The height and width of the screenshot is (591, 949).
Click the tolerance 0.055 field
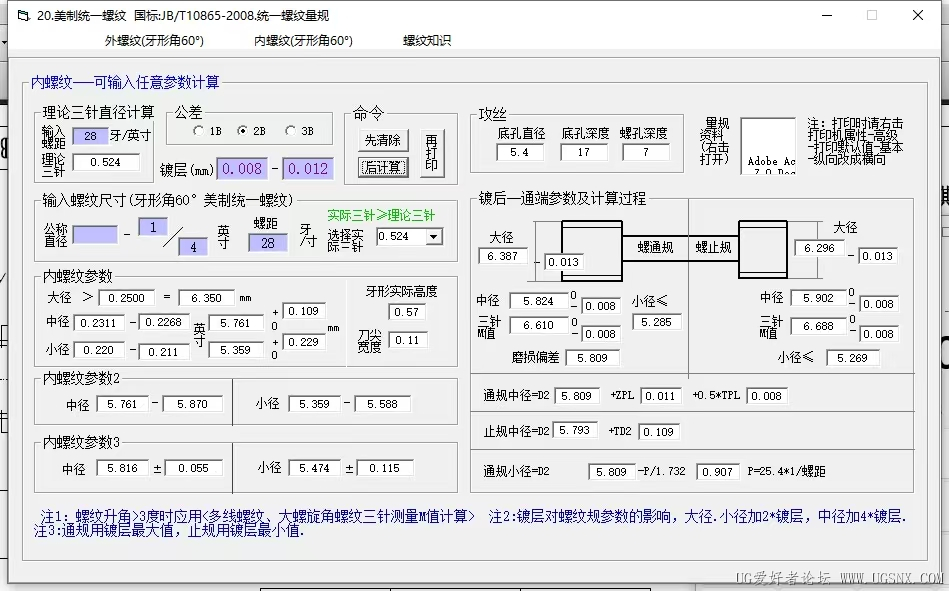(194, 468)
